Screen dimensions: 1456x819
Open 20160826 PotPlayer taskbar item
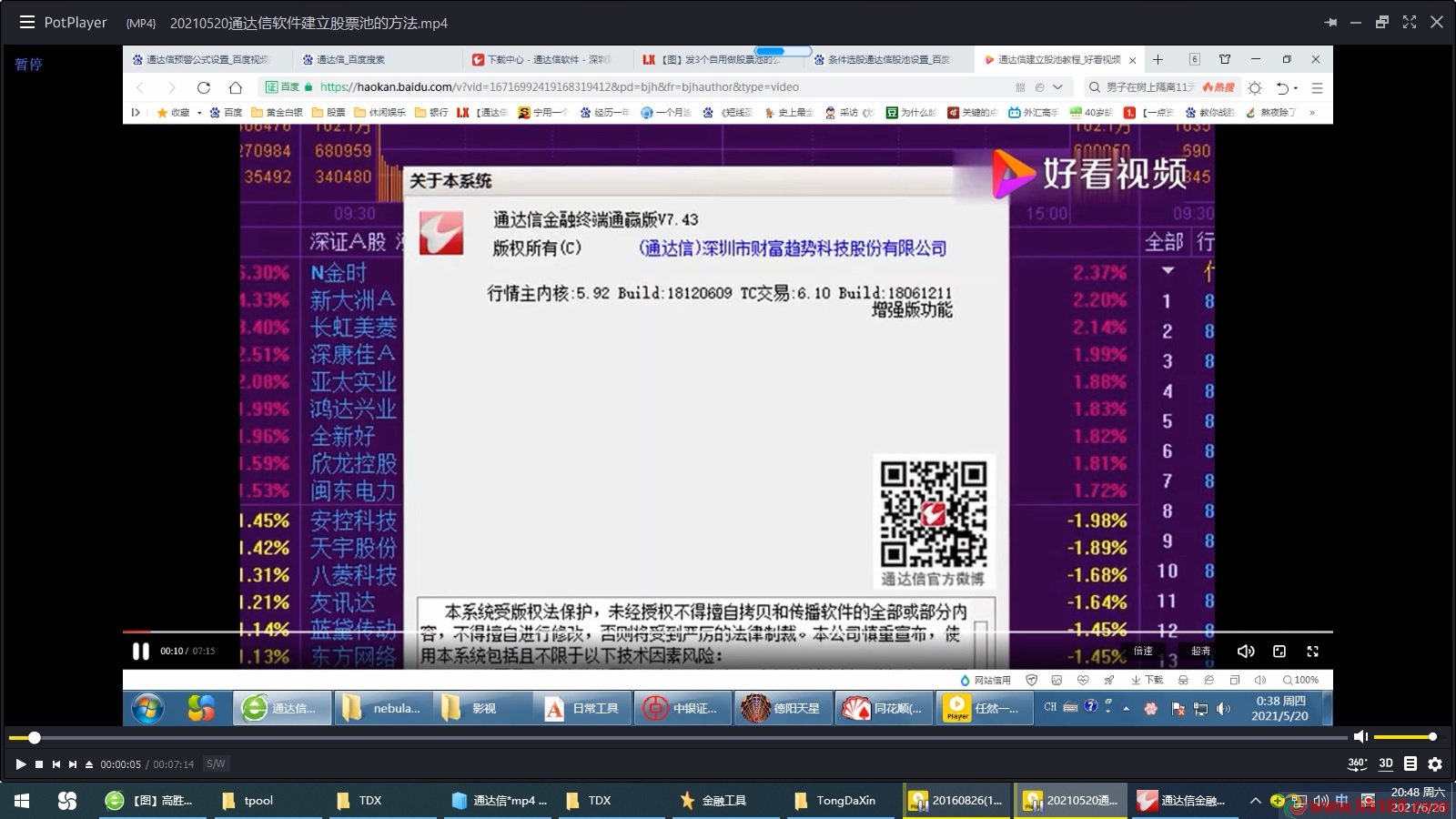[955, 801]
